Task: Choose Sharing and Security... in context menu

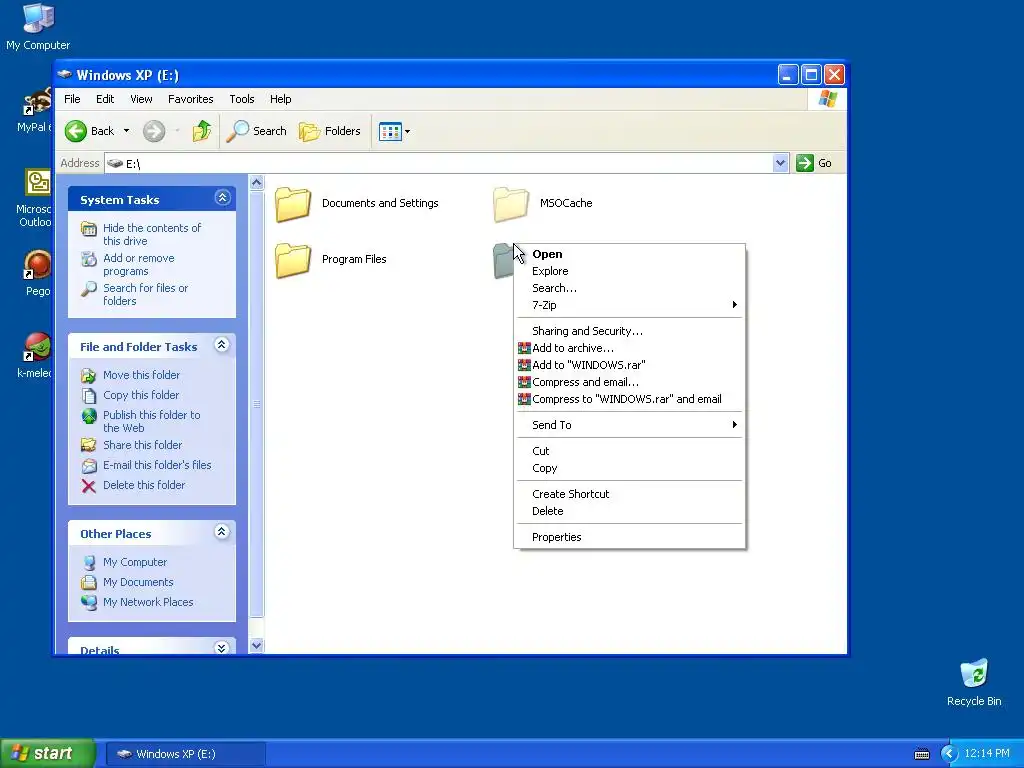Action: pos(630,331)
